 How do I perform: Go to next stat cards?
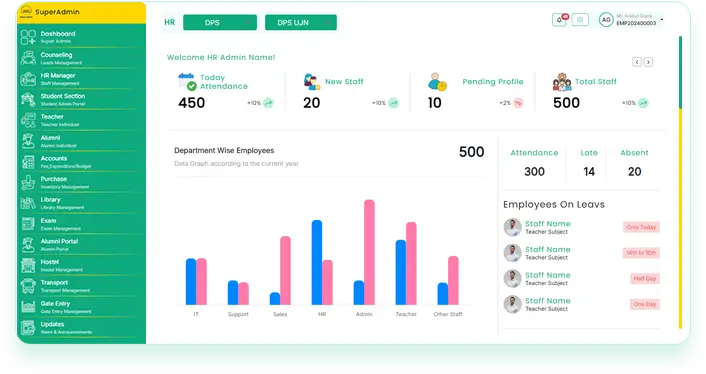pos(648,62)
